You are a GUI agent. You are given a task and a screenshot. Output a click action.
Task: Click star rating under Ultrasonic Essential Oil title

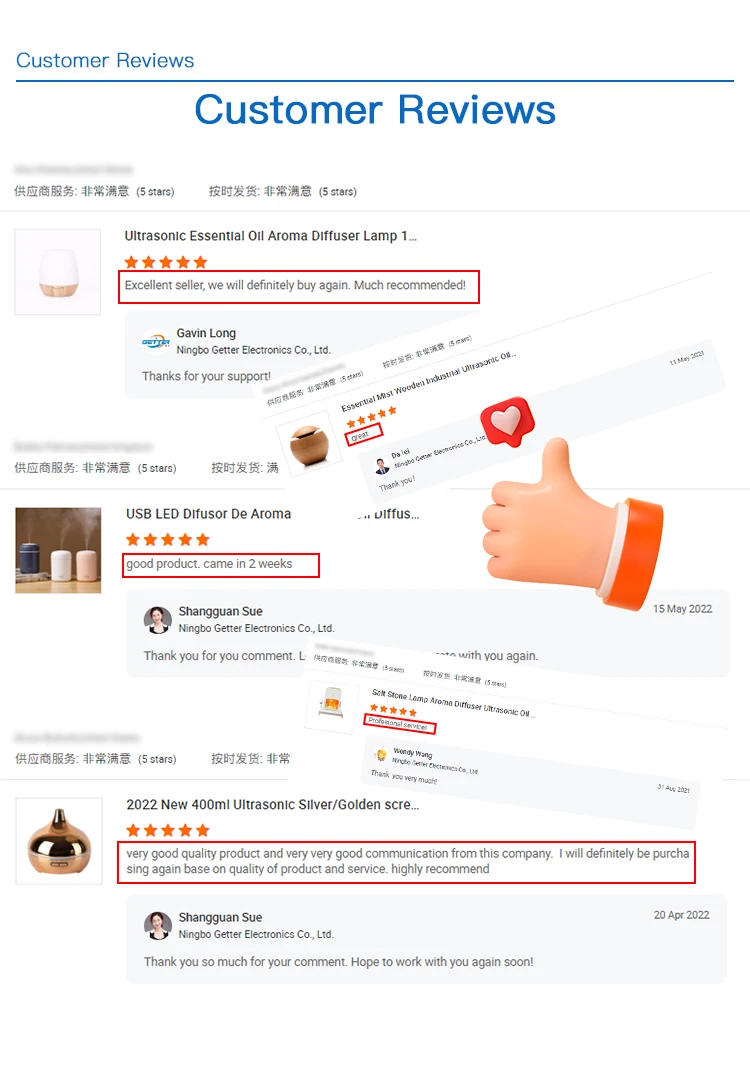click(166, 262)
